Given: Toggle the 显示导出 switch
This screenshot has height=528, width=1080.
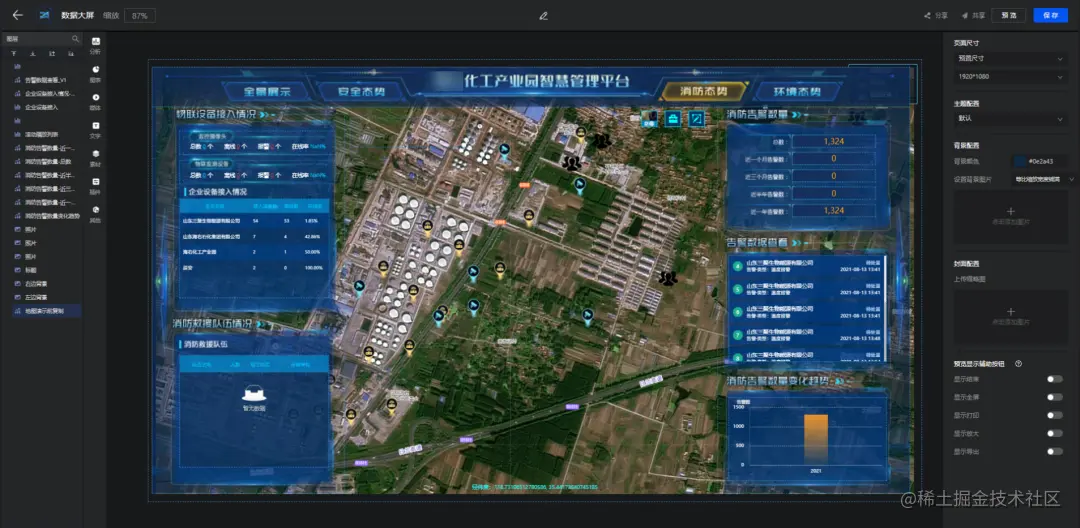Looking at the screenshot, I should [1054, 452].
